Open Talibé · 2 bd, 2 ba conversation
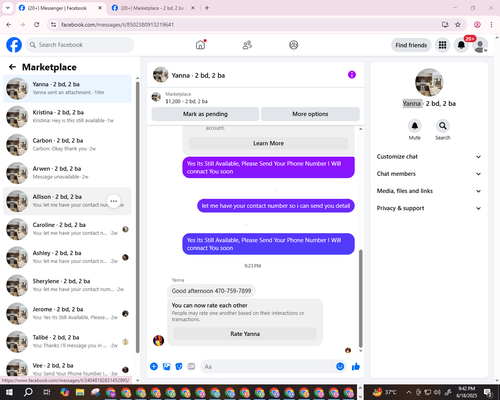 67,342
